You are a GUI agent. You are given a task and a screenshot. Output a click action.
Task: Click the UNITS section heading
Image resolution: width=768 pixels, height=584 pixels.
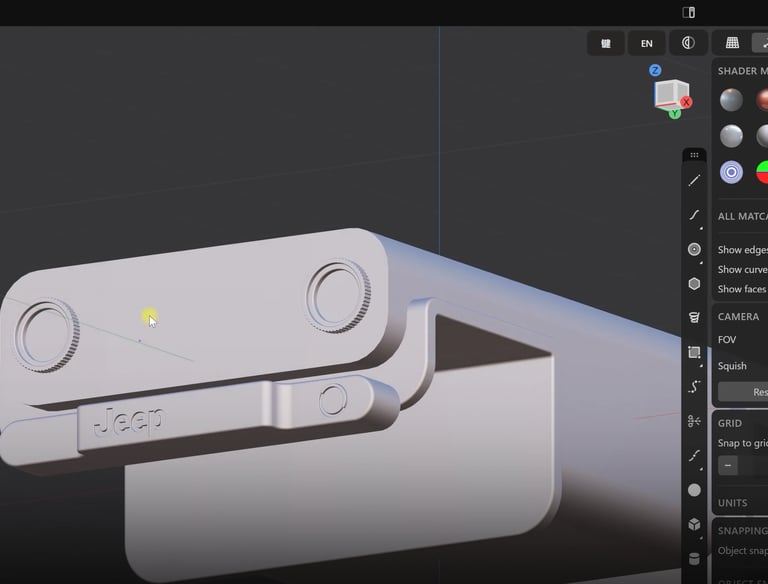click(x=733, y=503)
